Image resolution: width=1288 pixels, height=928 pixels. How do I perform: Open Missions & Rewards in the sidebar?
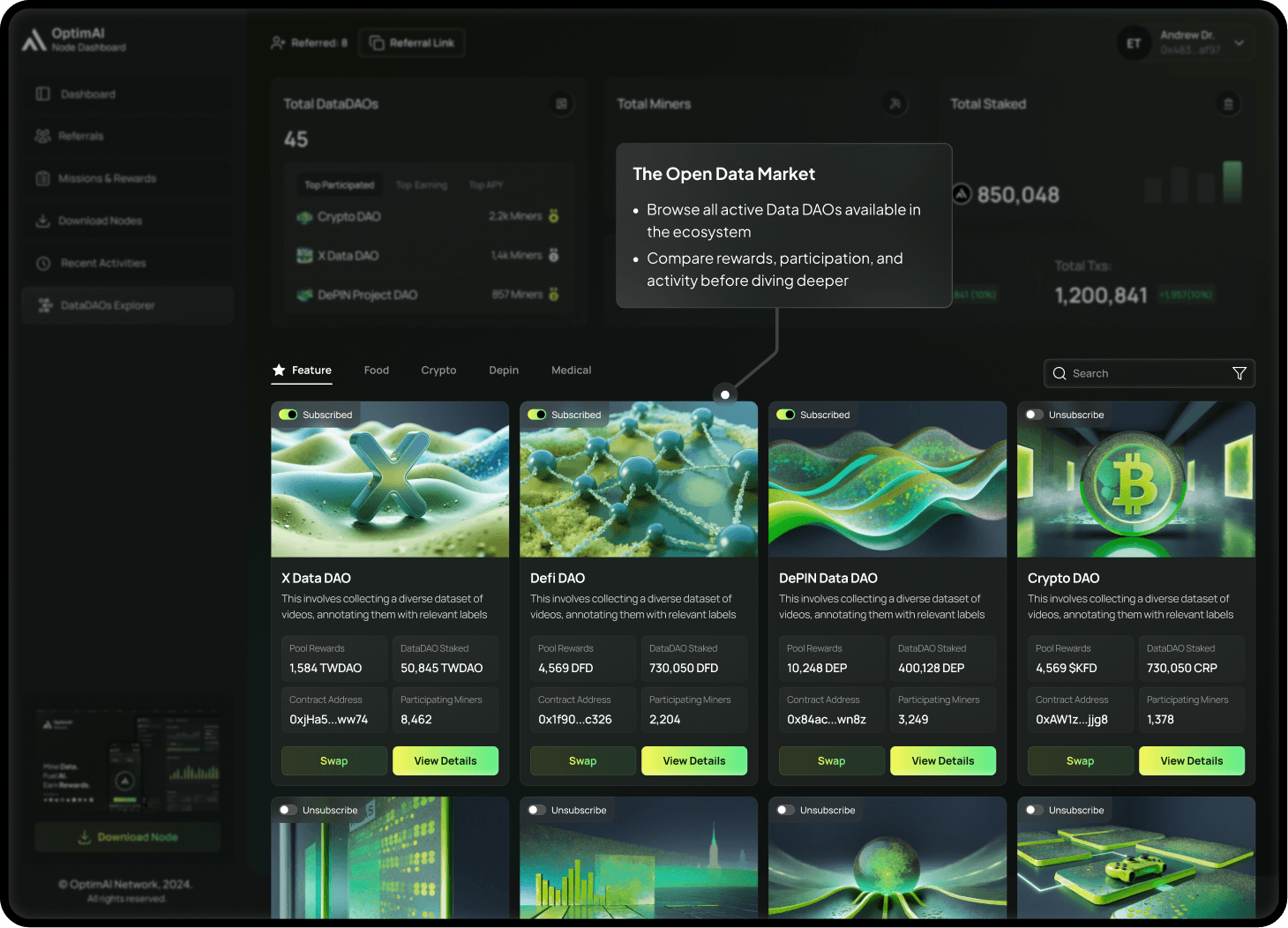point(107,178)
